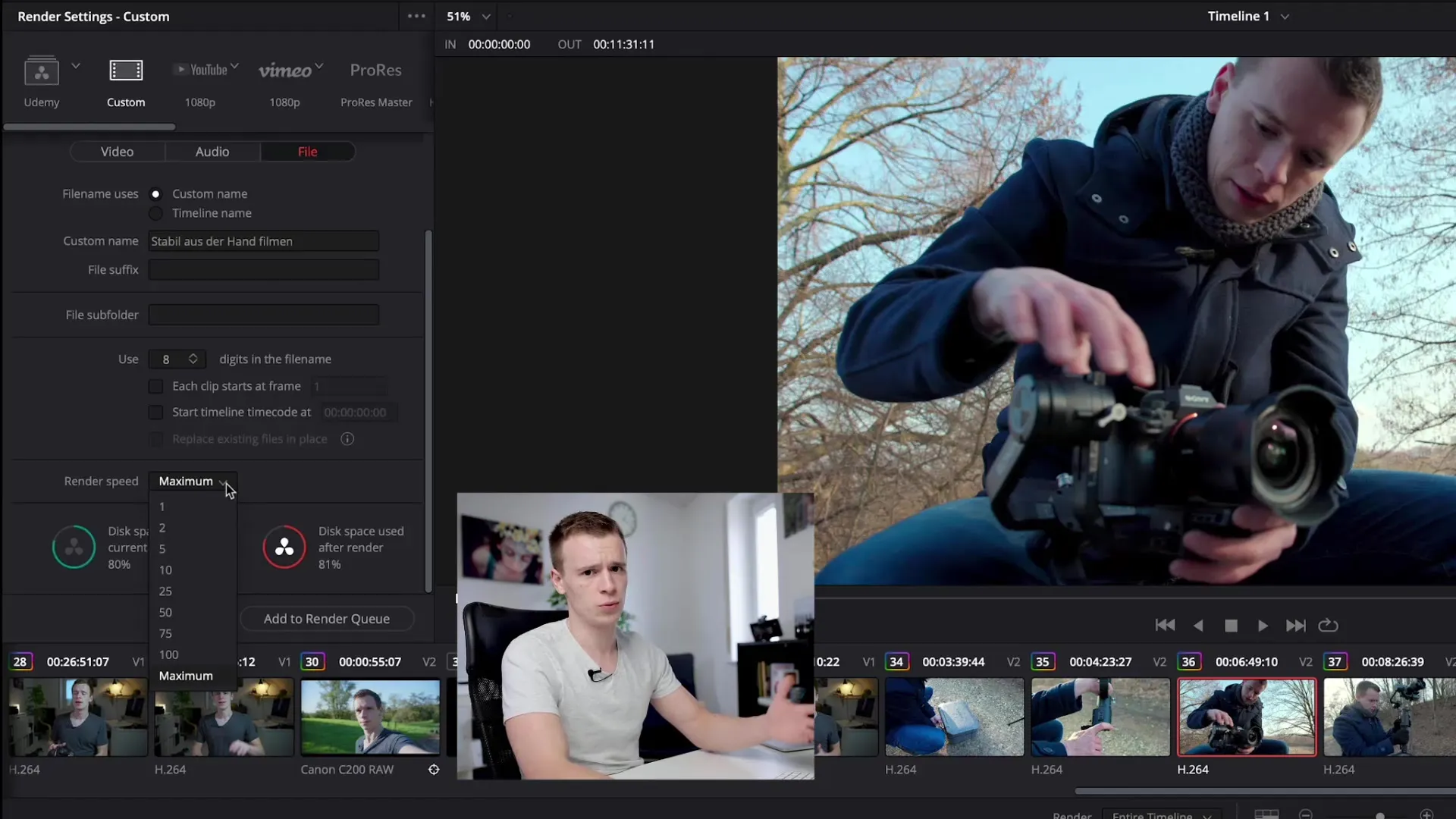Enable Each clip starts at frame
The height and width of the screenshot is (819, 1456).
pyautogui.click(x=155, y=387)
